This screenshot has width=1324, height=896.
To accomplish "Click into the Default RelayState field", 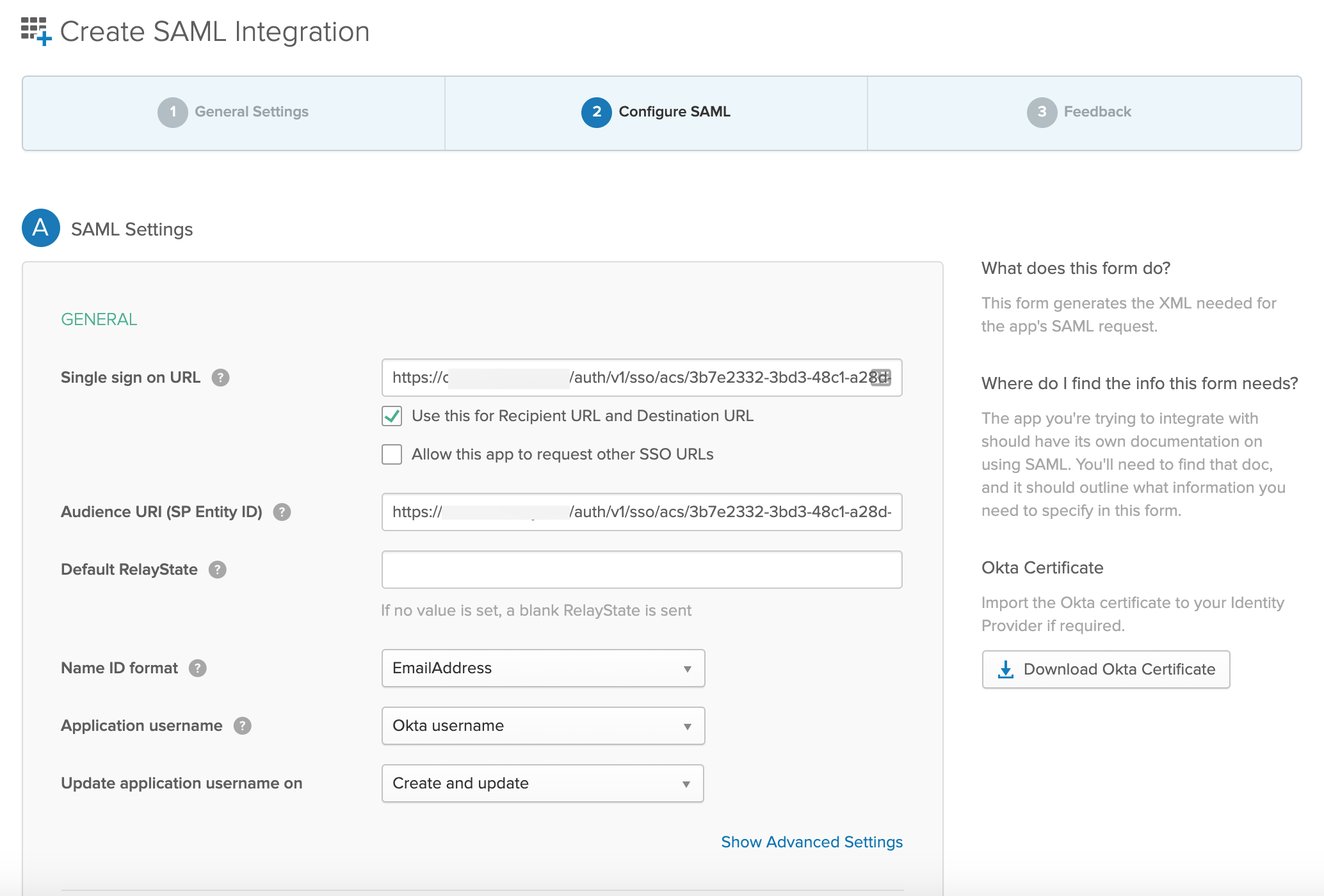I will pyautogui.click(x=642, y=570).
